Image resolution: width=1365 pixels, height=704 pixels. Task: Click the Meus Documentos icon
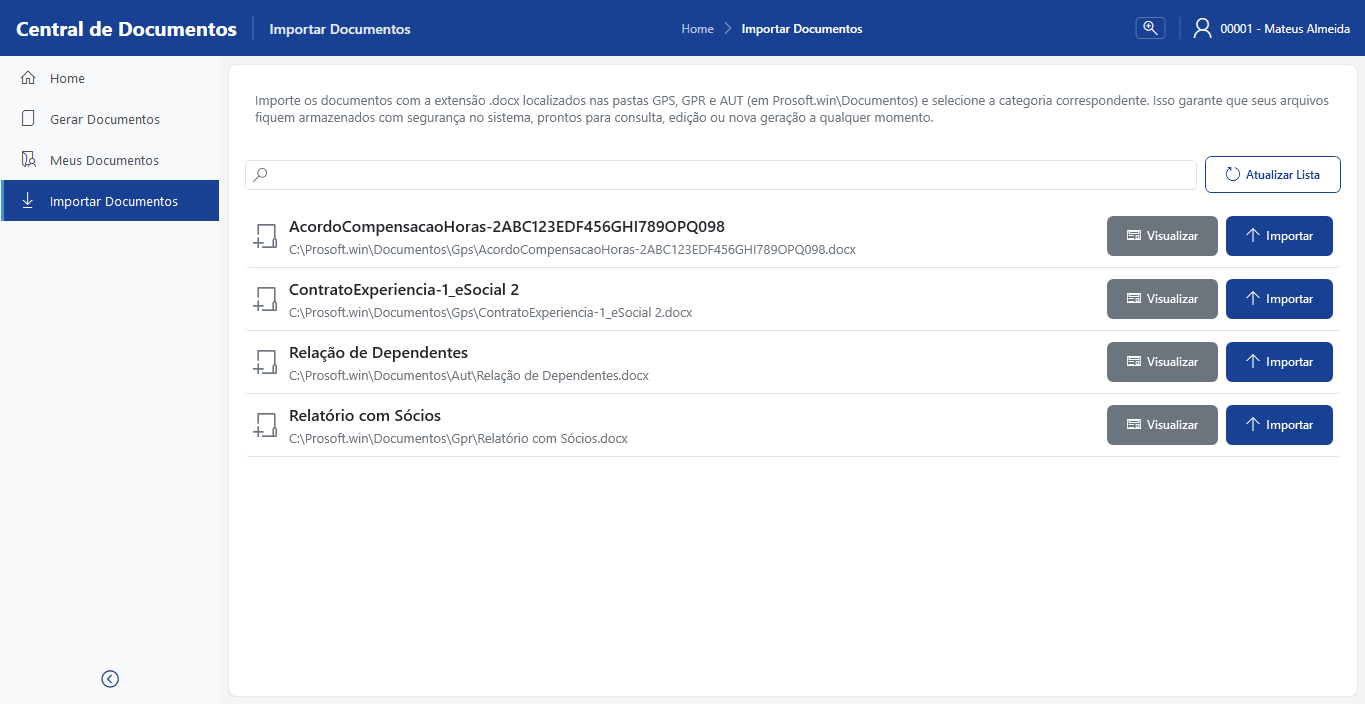tap(28, 160)
